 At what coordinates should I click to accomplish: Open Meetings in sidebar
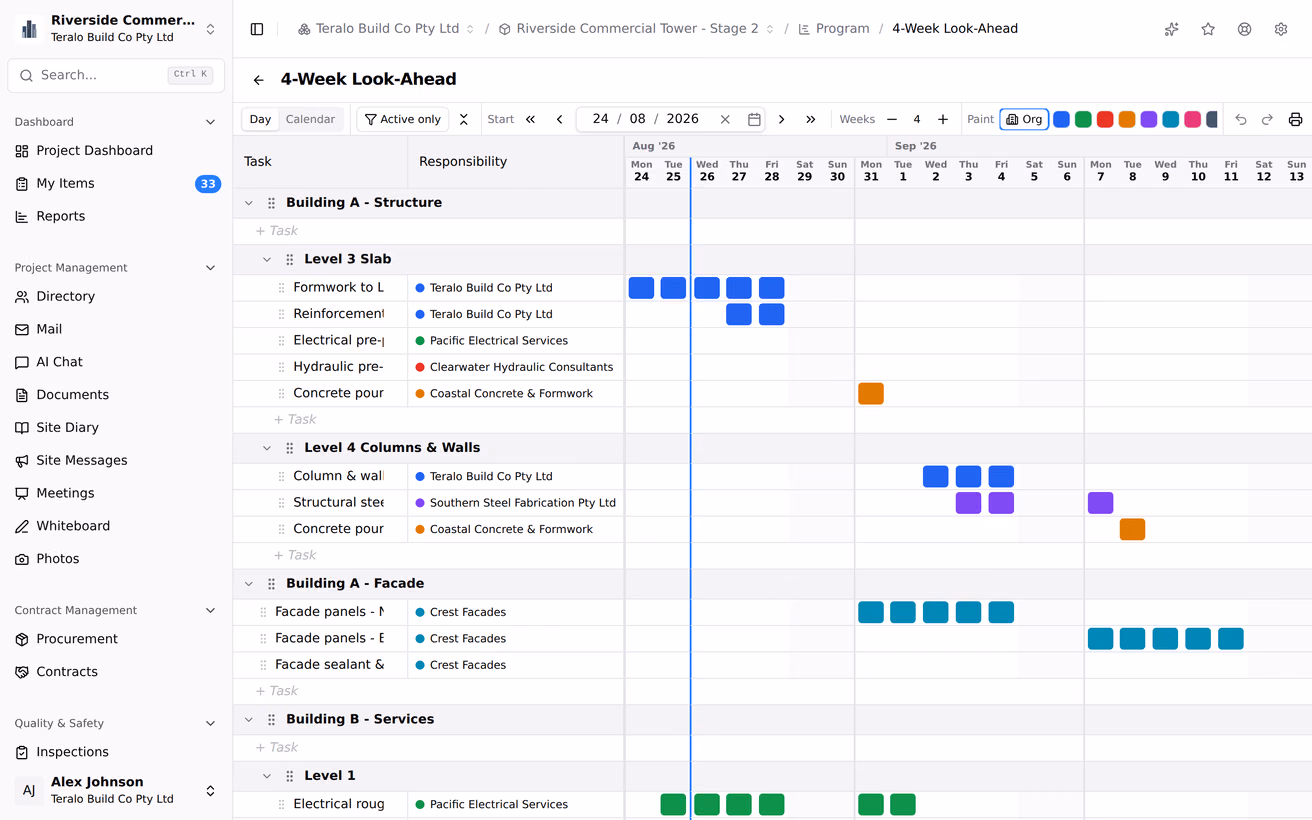(x=116, y=493)
